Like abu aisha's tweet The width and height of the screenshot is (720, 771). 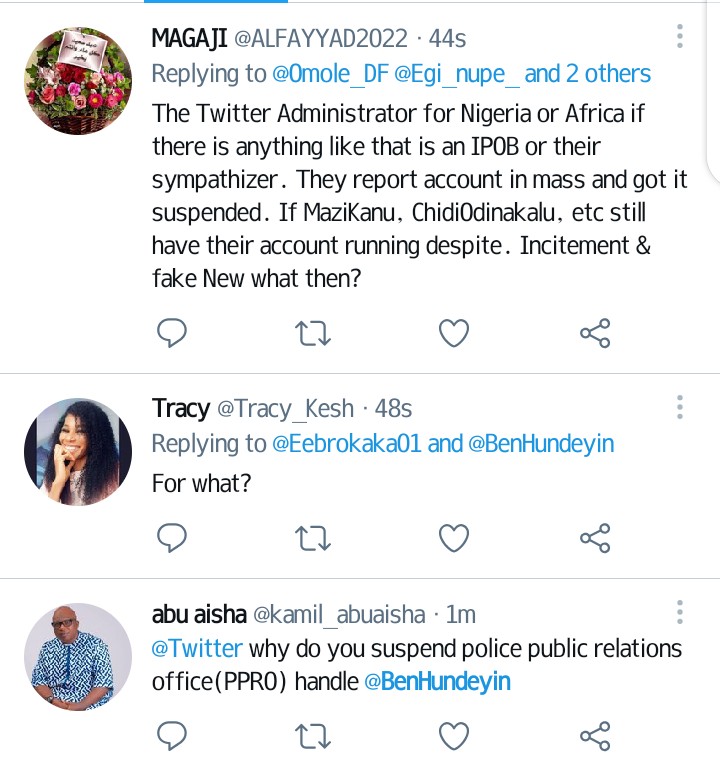click(454, 735)
